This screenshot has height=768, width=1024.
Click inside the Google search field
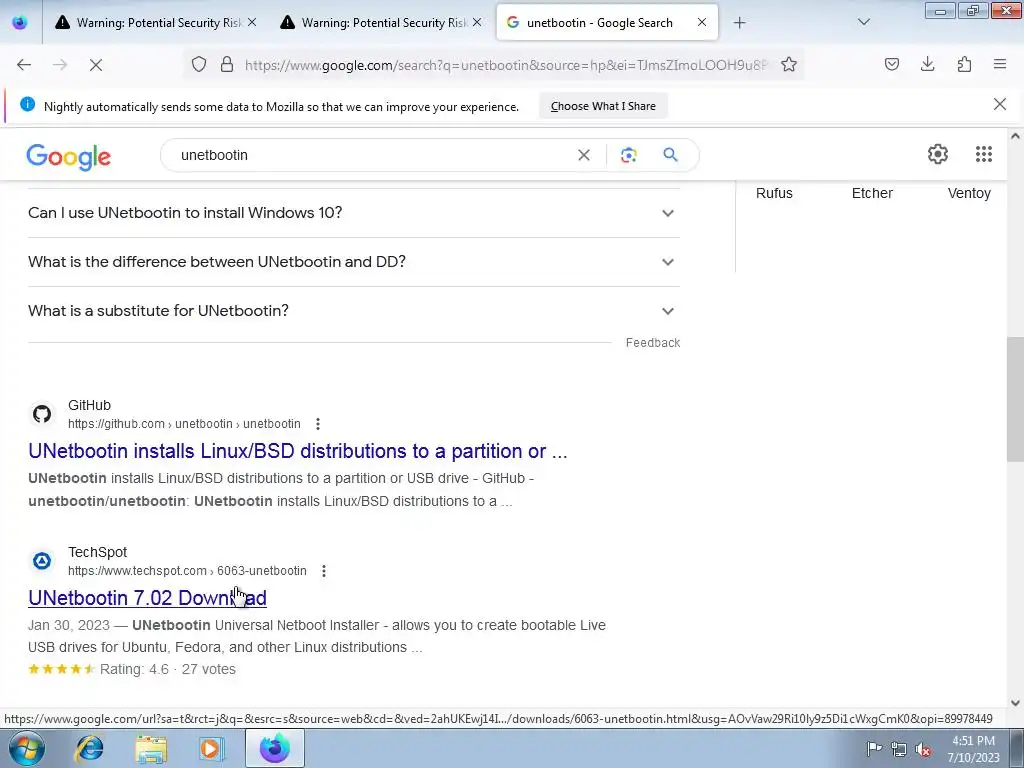point(372,155)
